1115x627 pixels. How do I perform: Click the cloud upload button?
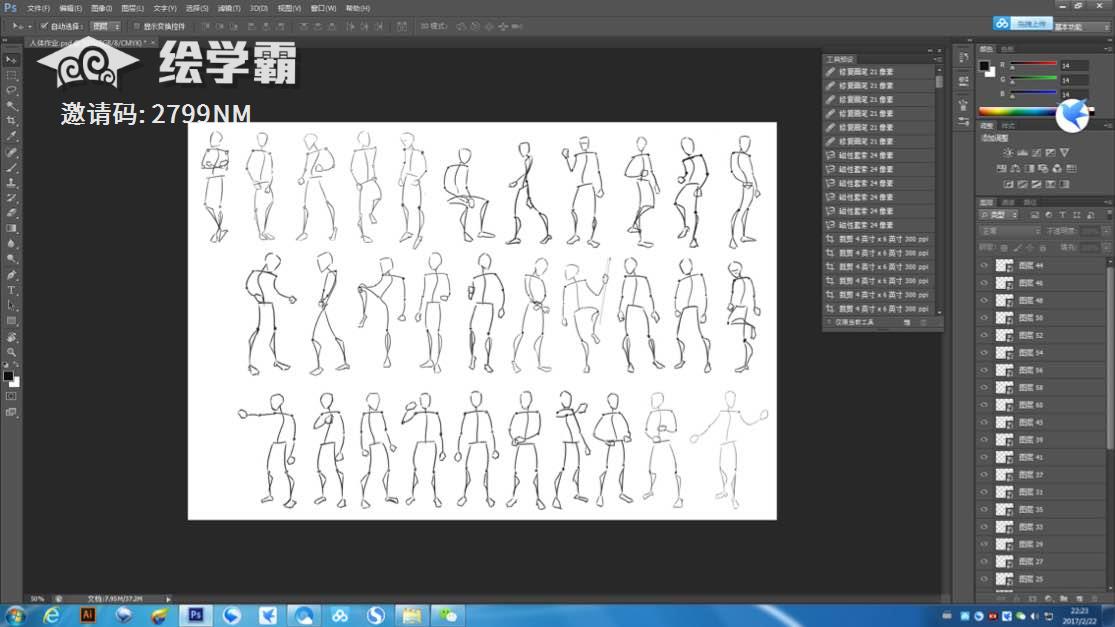(1022, 23)
